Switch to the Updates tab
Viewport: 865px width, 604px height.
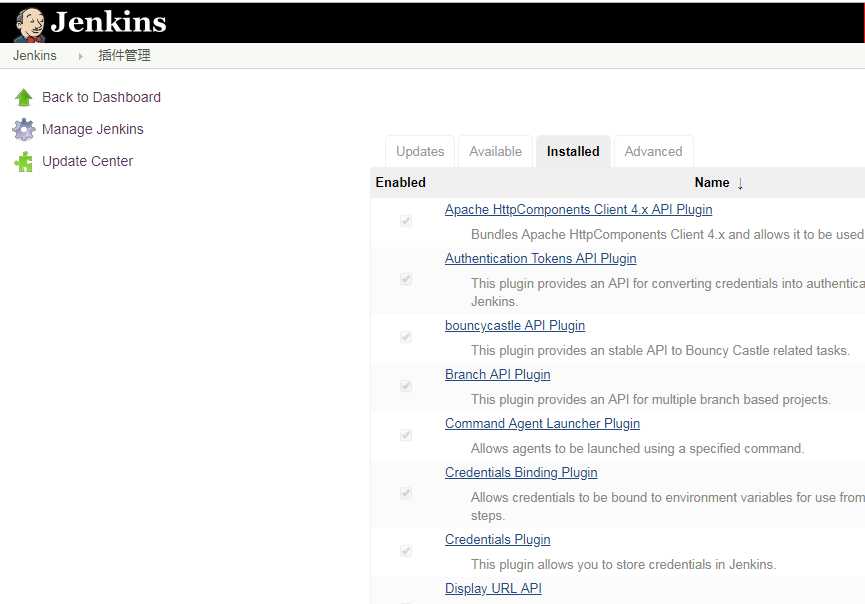coord(420,151)
